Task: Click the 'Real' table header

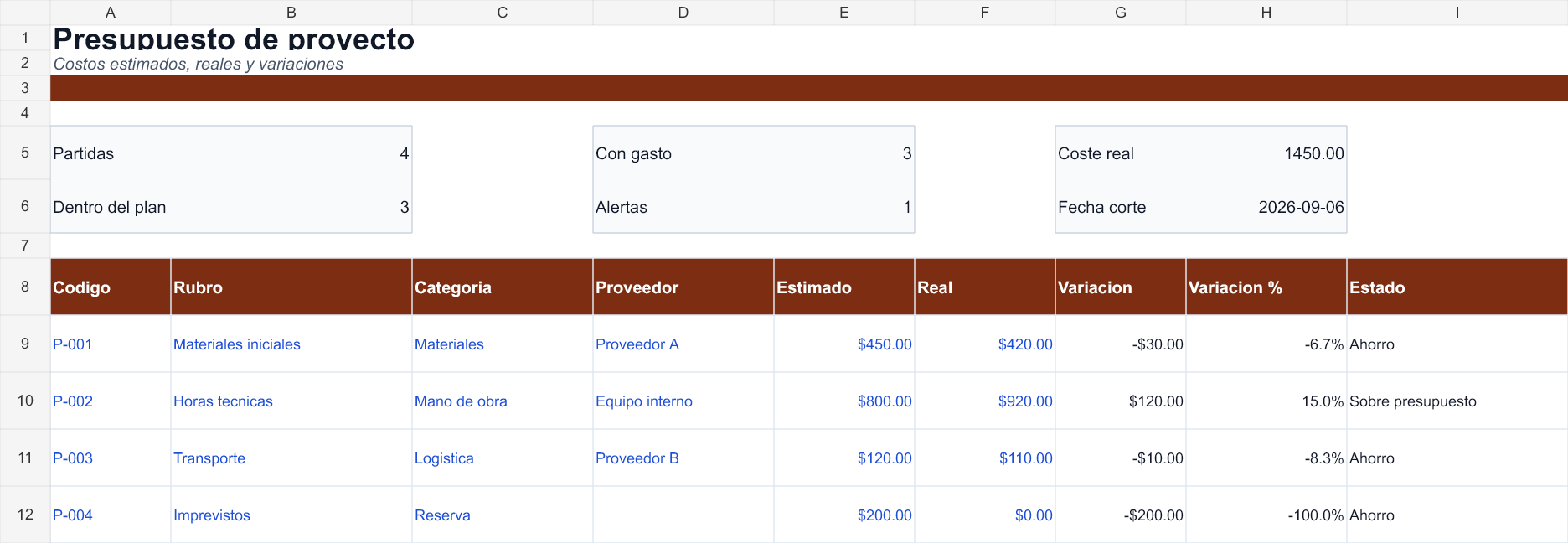Action: coord(985,287)
